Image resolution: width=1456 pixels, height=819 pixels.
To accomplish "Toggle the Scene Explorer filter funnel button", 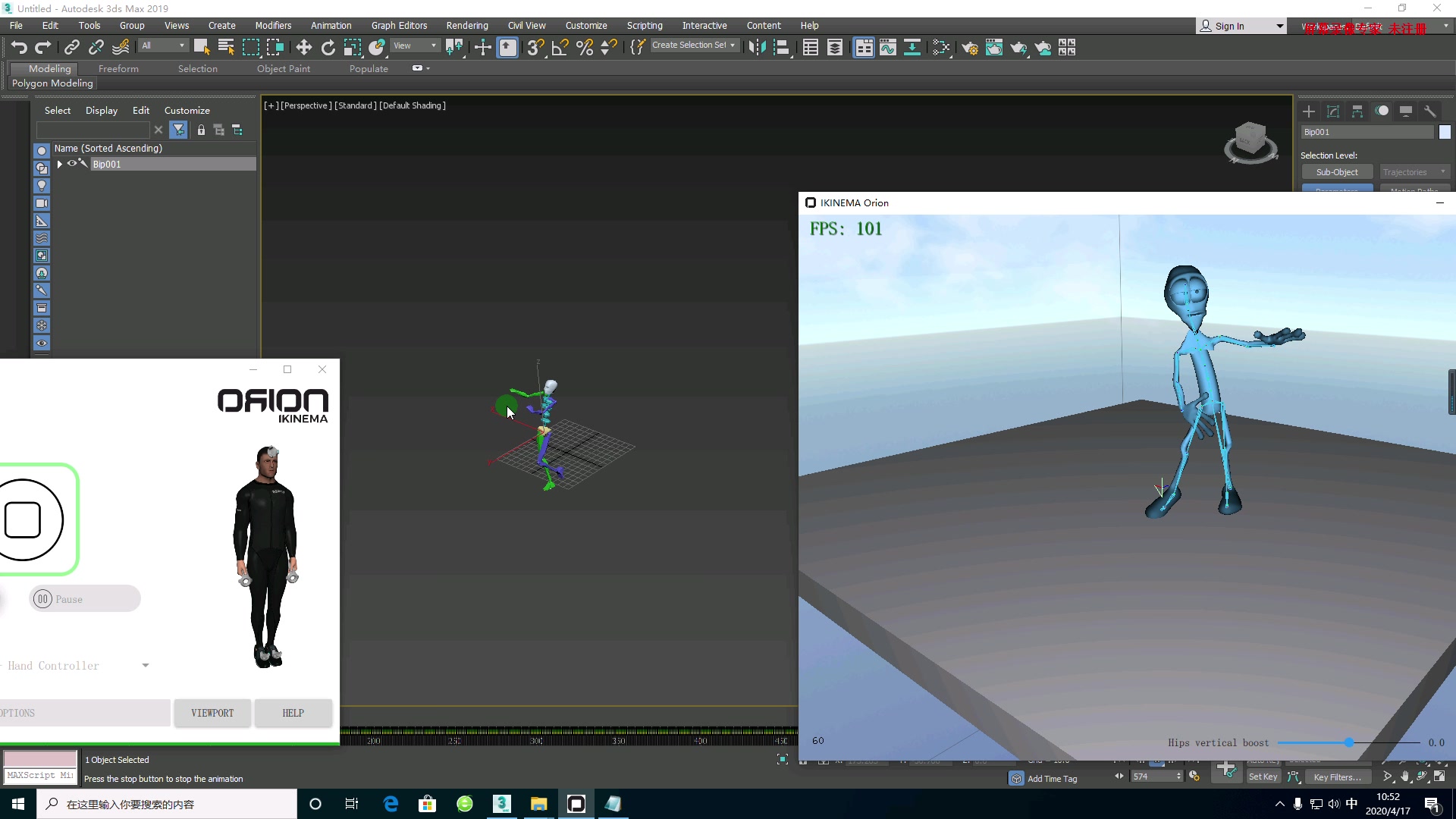I will [x=178, y=130].
